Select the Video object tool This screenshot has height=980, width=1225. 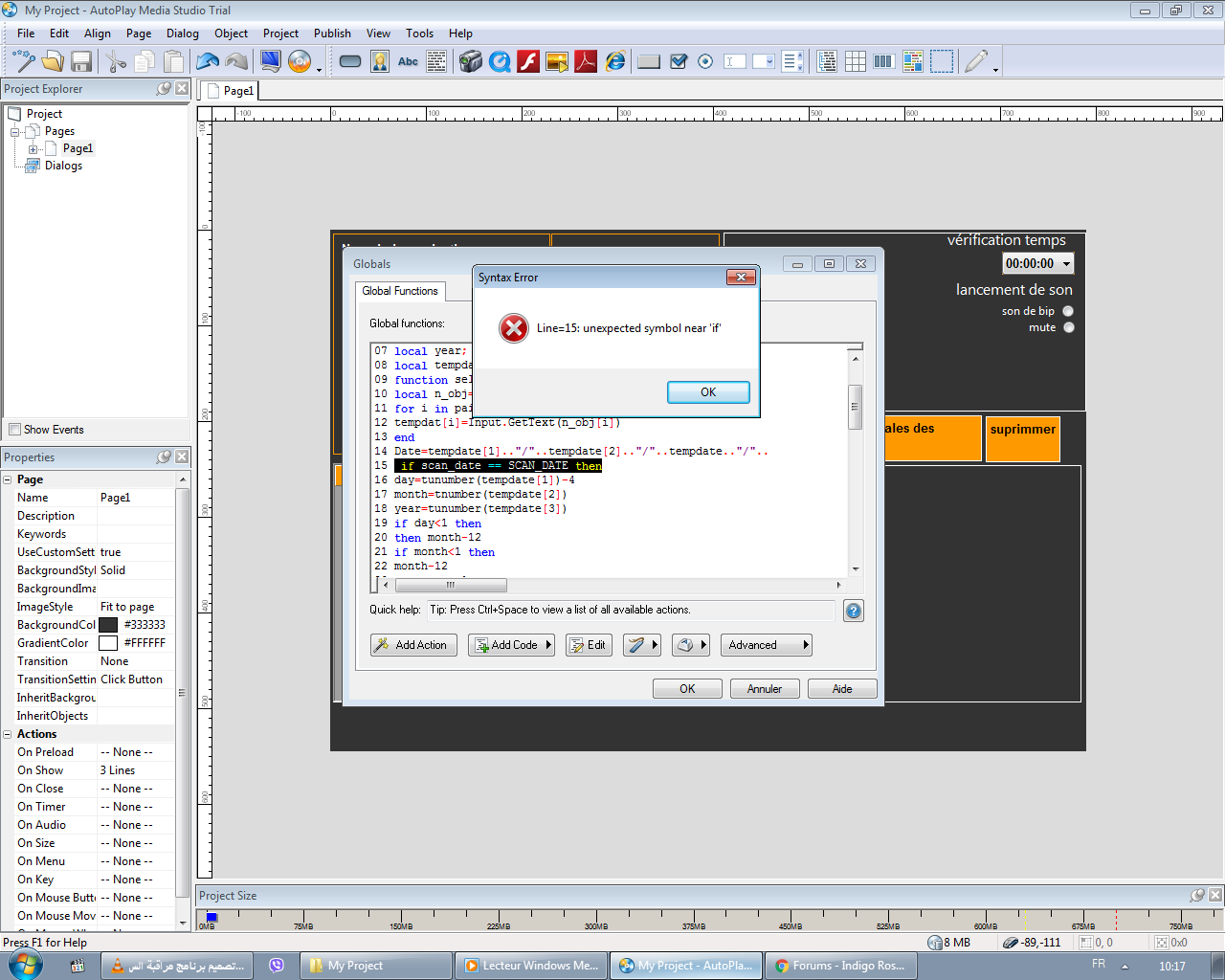[x=469, y=60]
